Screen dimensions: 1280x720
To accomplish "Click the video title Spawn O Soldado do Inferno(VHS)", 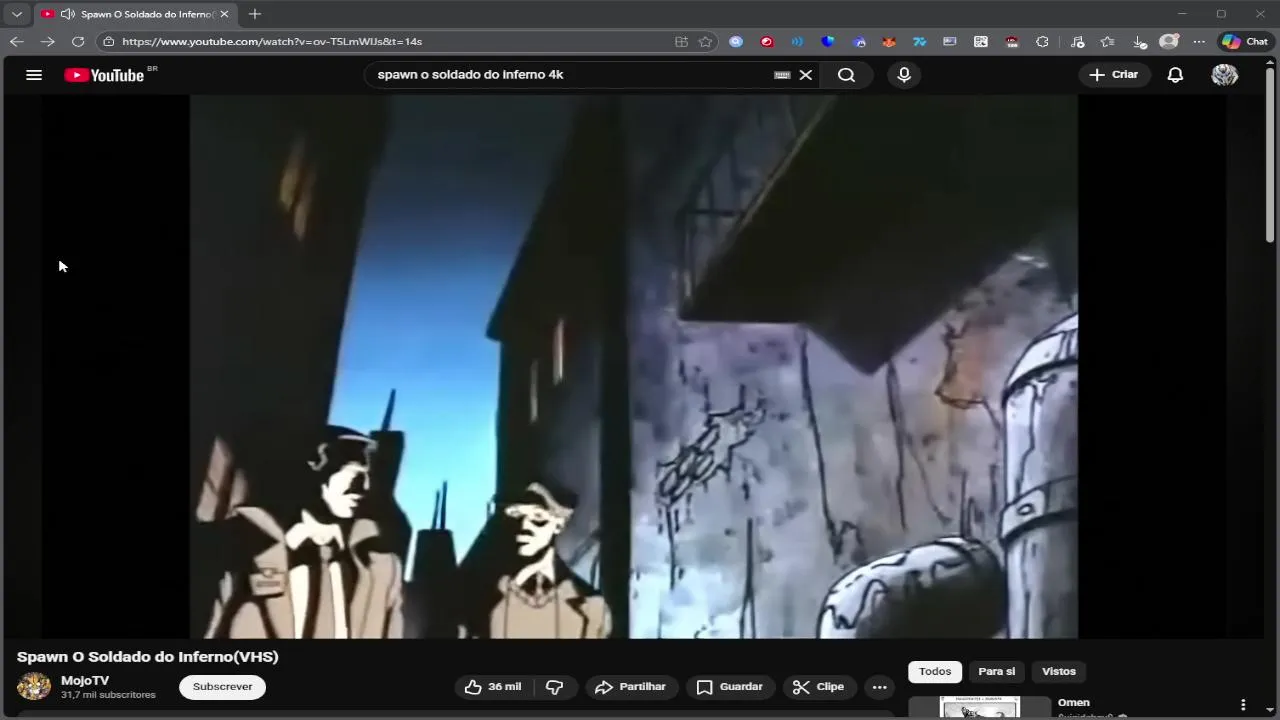I will click(148, 657).
